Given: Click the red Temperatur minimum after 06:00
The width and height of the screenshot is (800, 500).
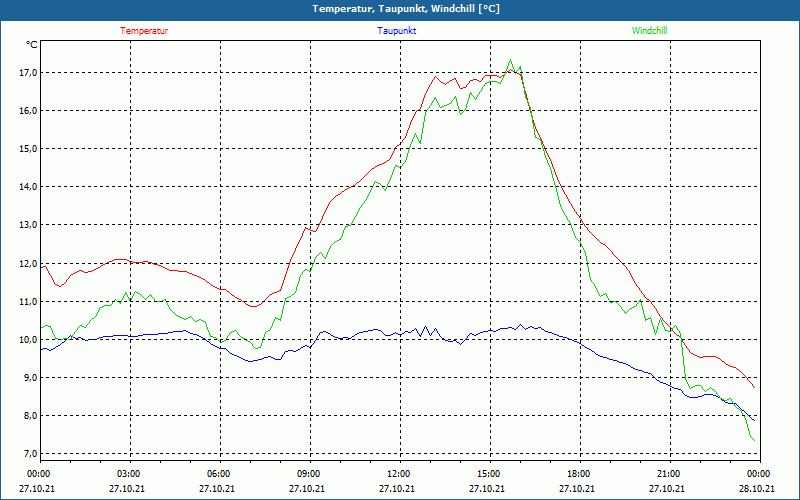Looking at the screenshot, I should [255, 306].
